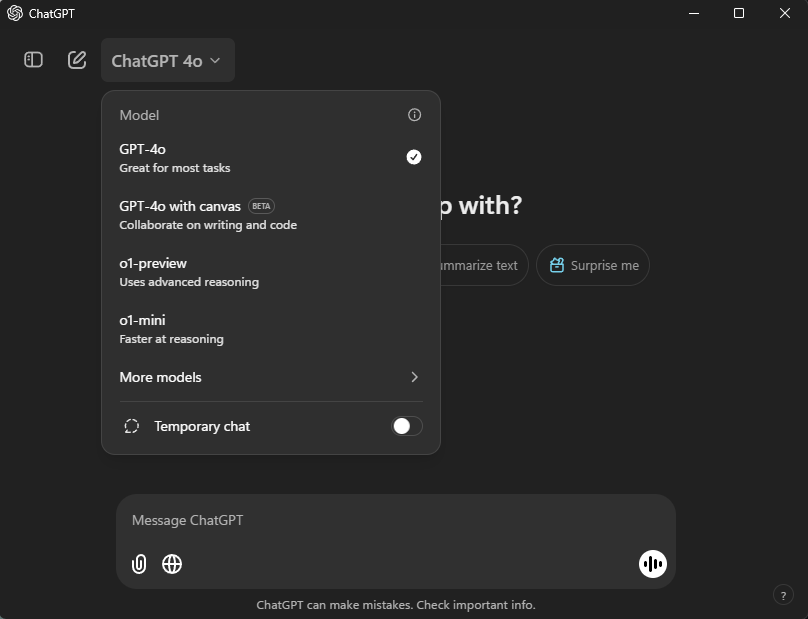Click the checkmark next to GPT-4o
Screen dimensions: 808x619
[413, 157]
